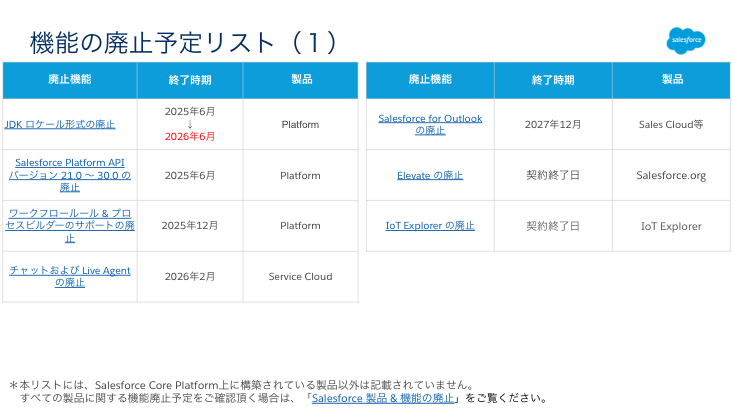The image size is (733, 408).
Task: Click the Sales Cloud等 product cell
Action: pyautogui.click(x=671, y=124)
